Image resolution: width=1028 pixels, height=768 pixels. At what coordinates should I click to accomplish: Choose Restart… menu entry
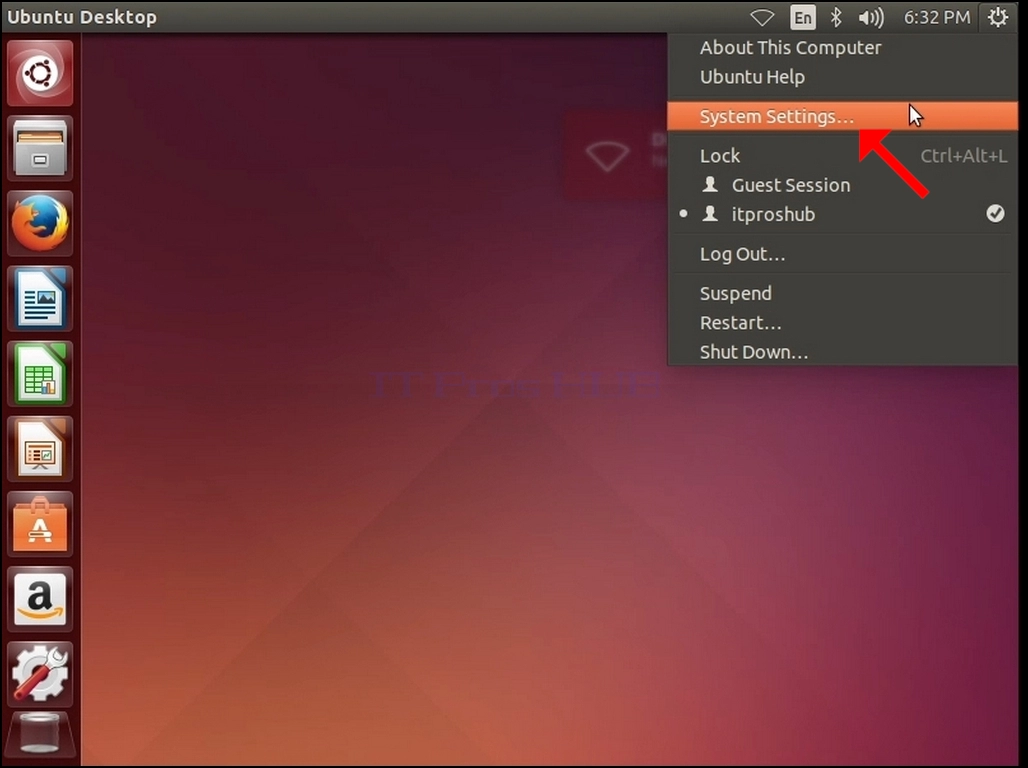(x=842, y=323)
